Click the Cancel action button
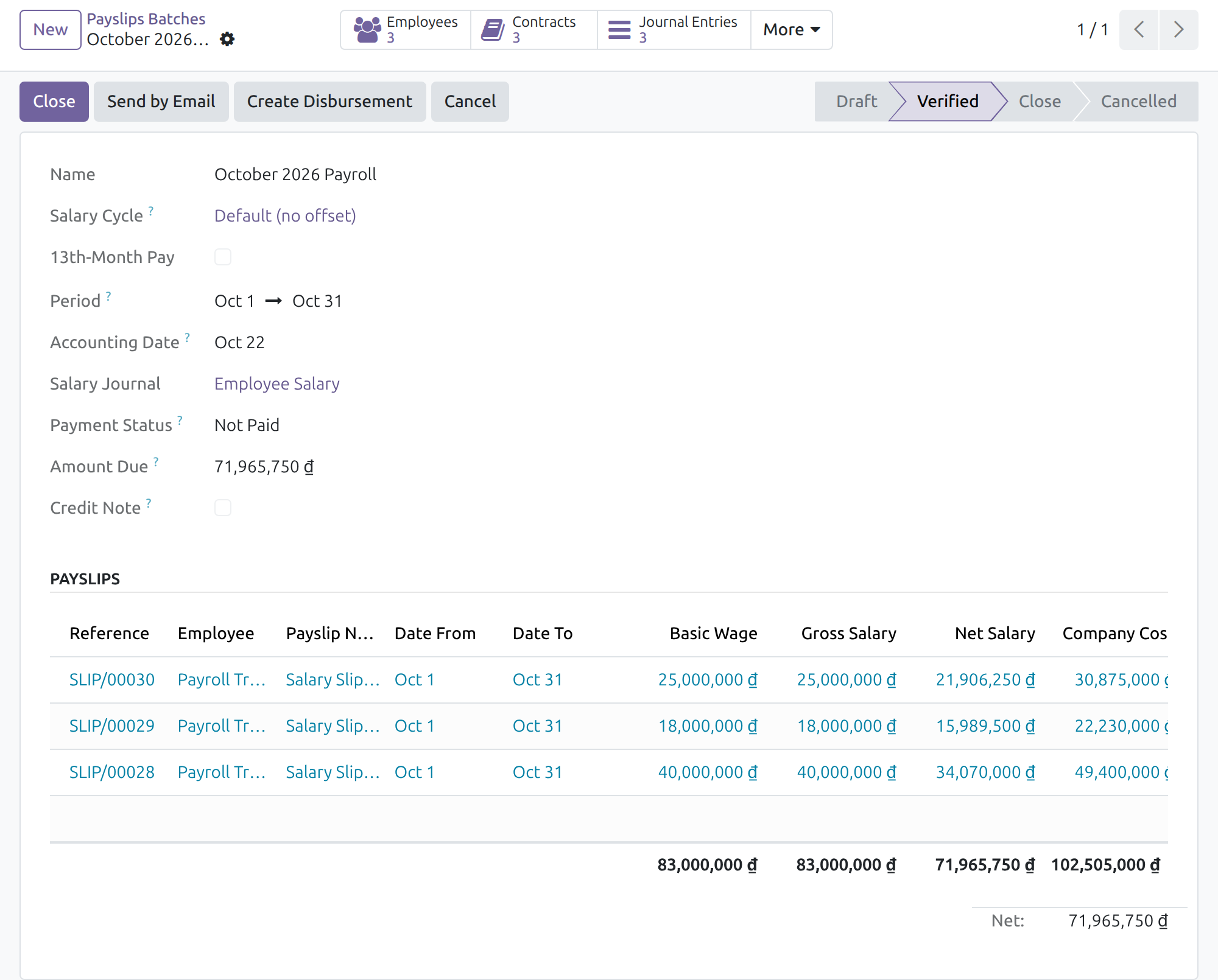1218x980 pixels. point(470,102)
